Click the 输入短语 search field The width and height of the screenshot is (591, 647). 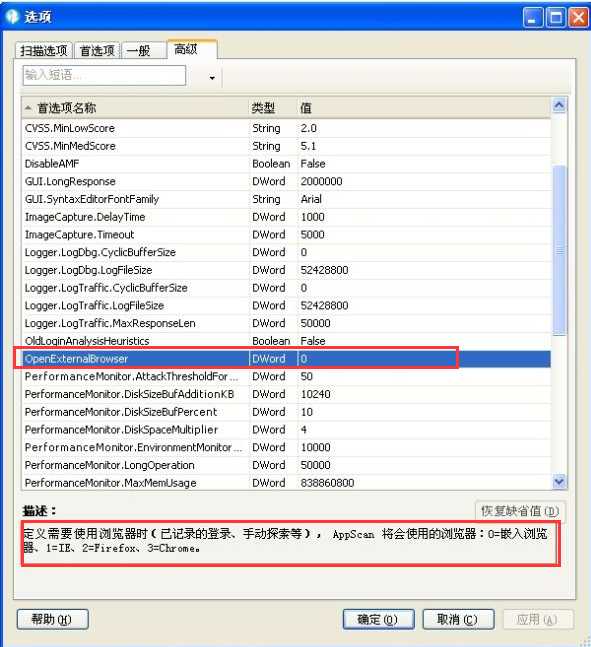[104, 75]
